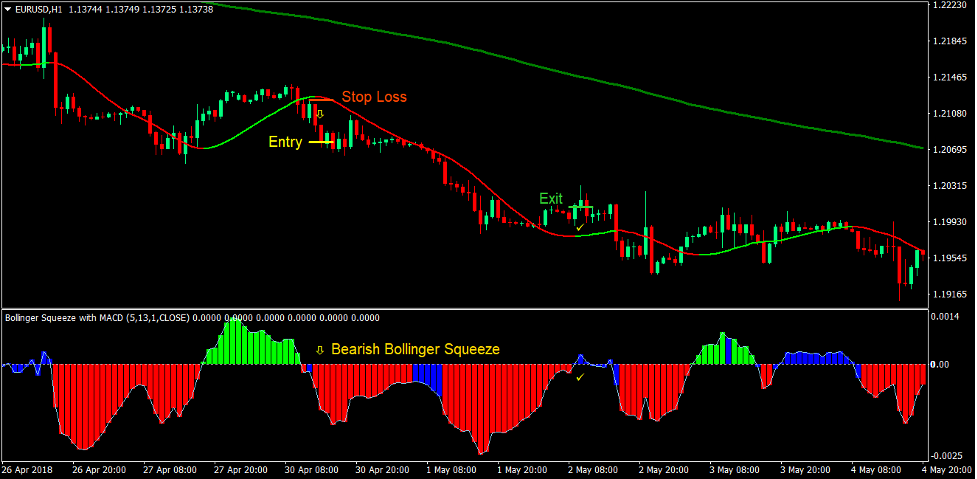Click the yellow checkmark object below Exit candles

tap(580, 227)
